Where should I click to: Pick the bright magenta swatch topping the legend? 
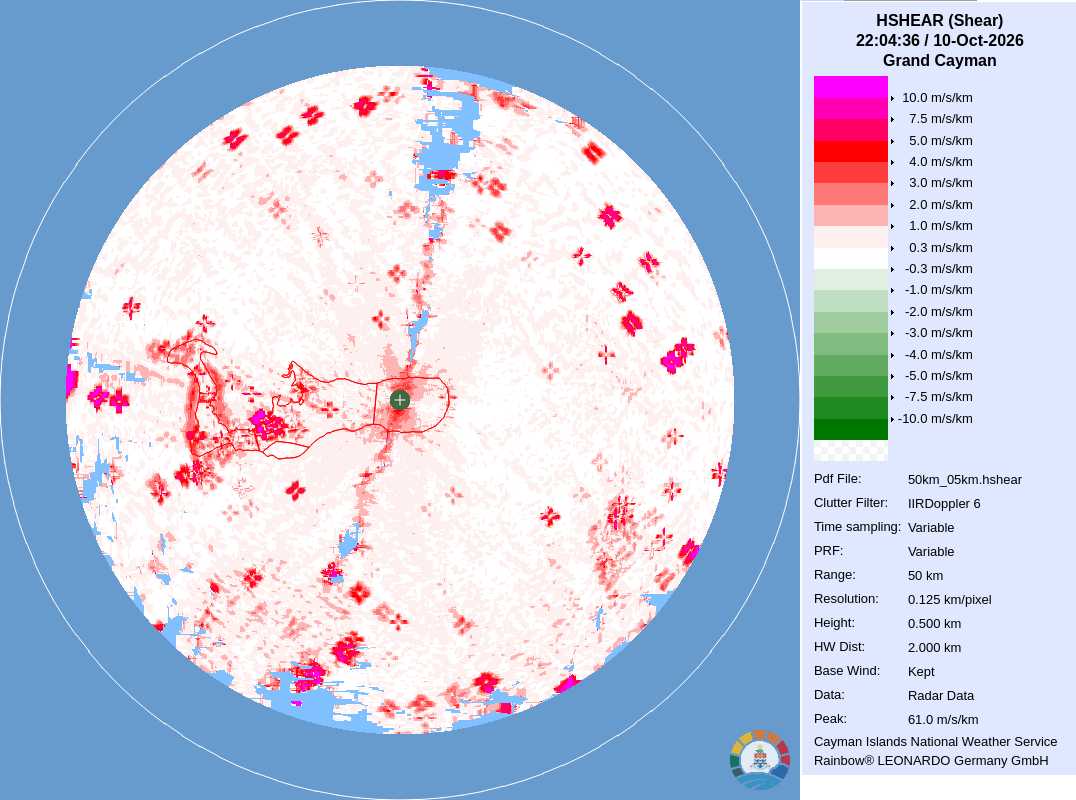[x=850, y=87]
